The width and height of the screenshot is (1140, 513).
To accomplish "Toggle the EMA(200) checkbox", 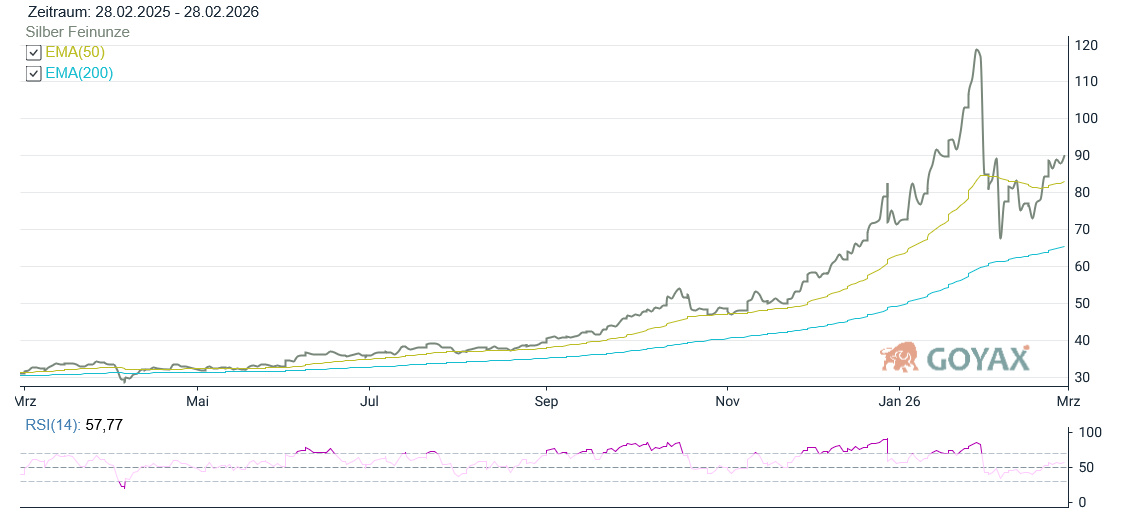I will [33, 74].
